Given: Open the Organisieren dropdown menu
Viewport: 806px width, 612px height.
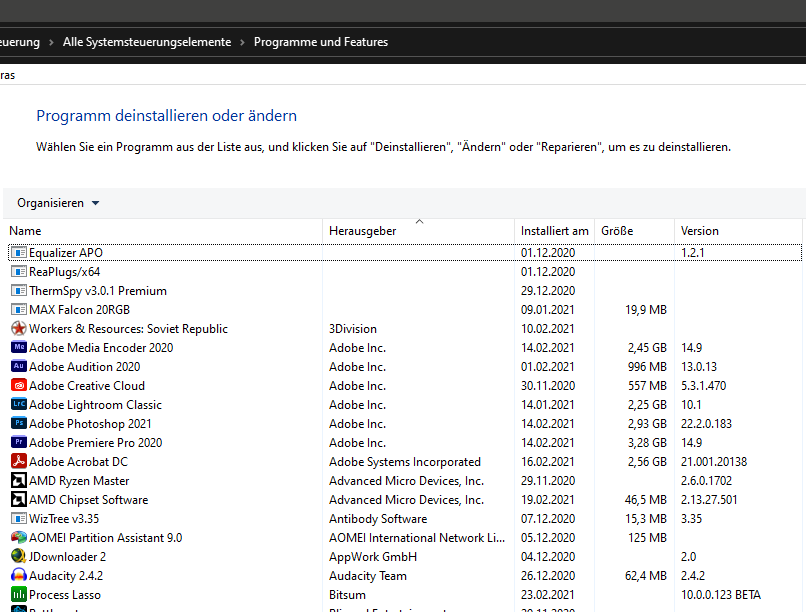Looking at the screenshot, I should [x=58, y=203].
